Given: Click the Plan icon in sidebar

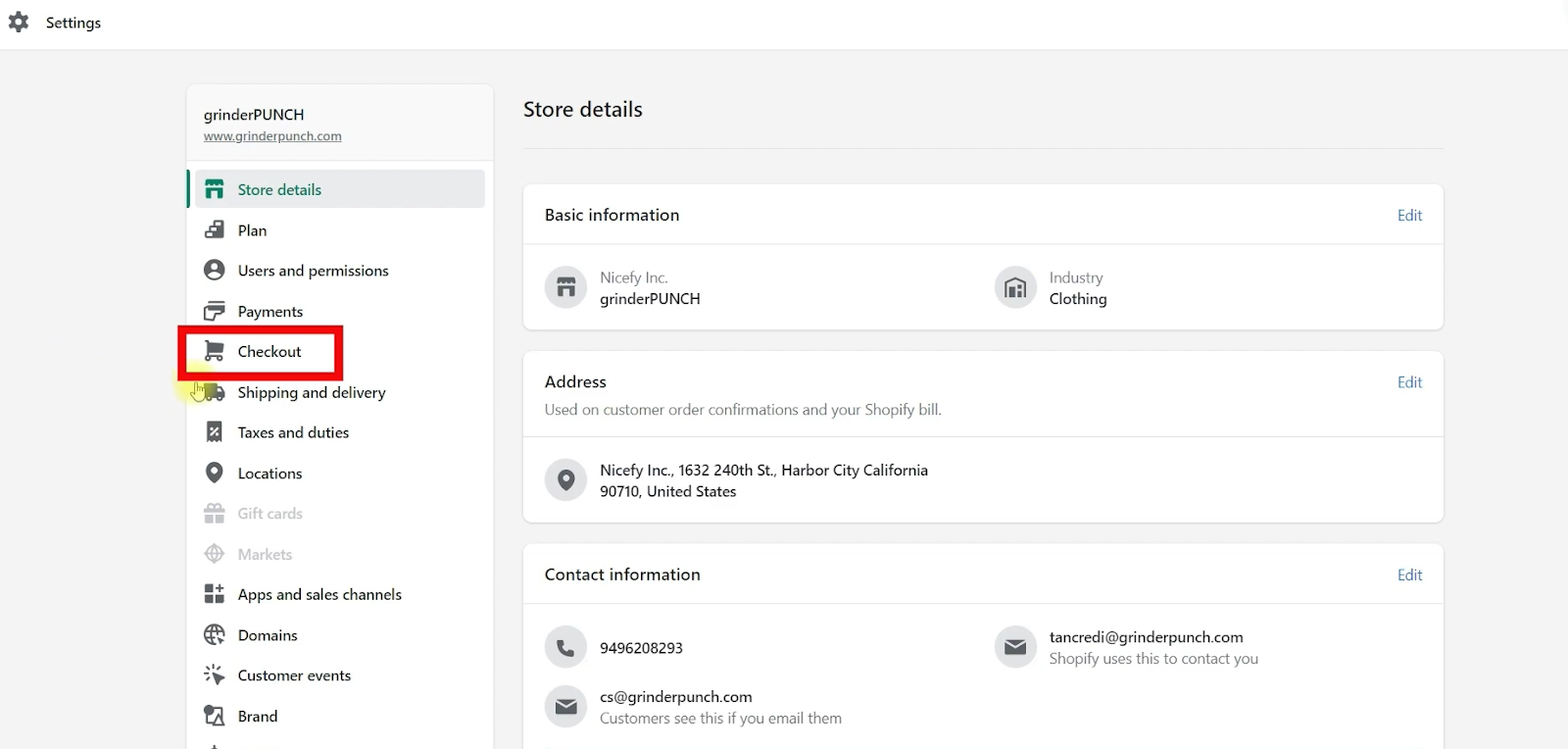Looking at the screenshot, I should pyautogui.click(x=215, y=230).
